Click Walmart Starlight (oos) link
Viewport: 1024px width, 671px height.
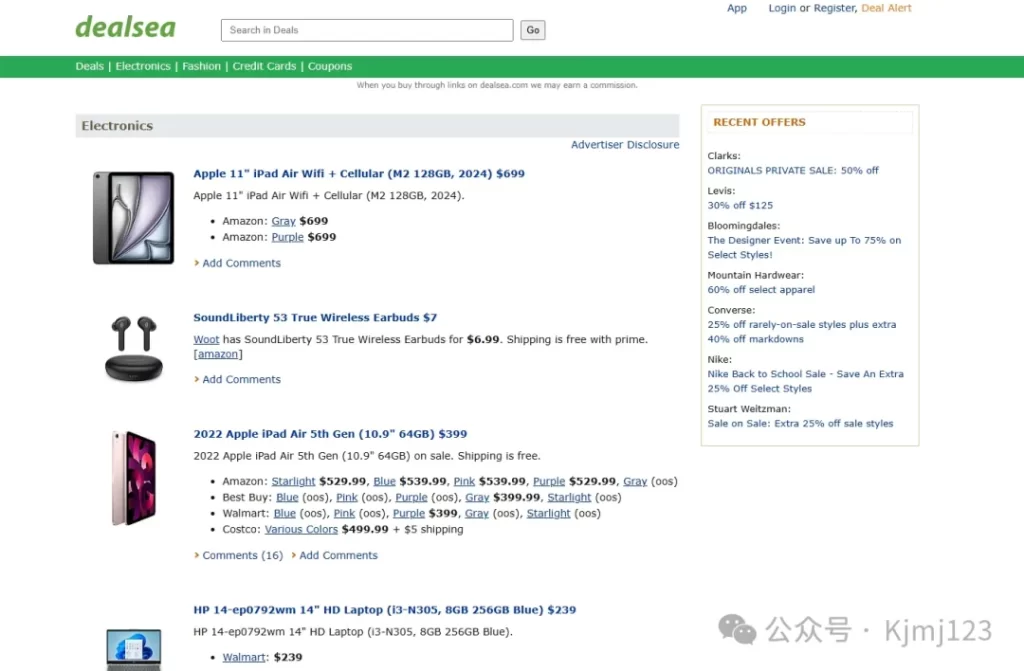(549, 514)
